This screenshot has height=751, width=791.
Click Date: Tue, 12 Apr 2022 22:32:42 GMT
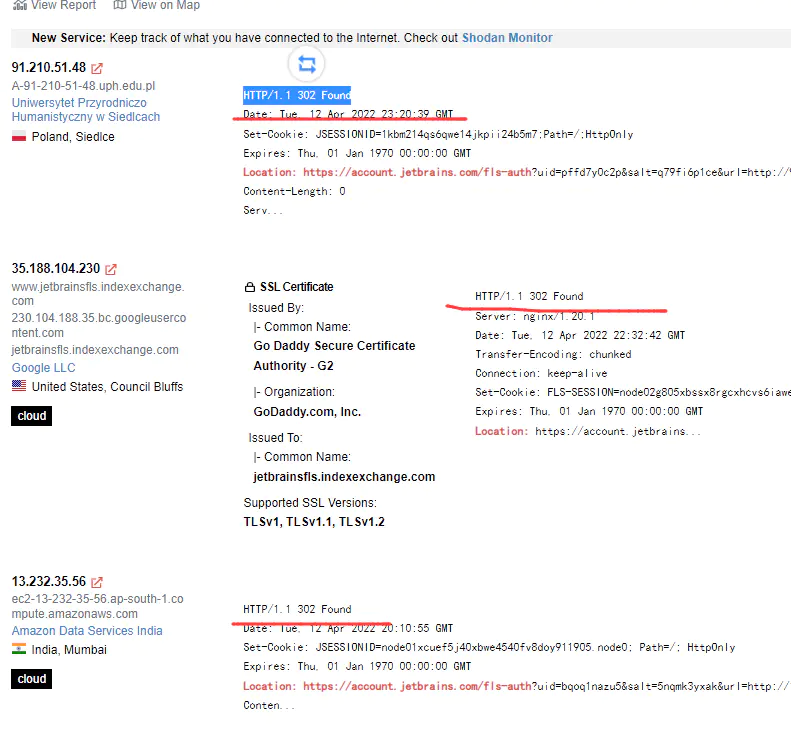pyautogui.click(x=580, y=336)
